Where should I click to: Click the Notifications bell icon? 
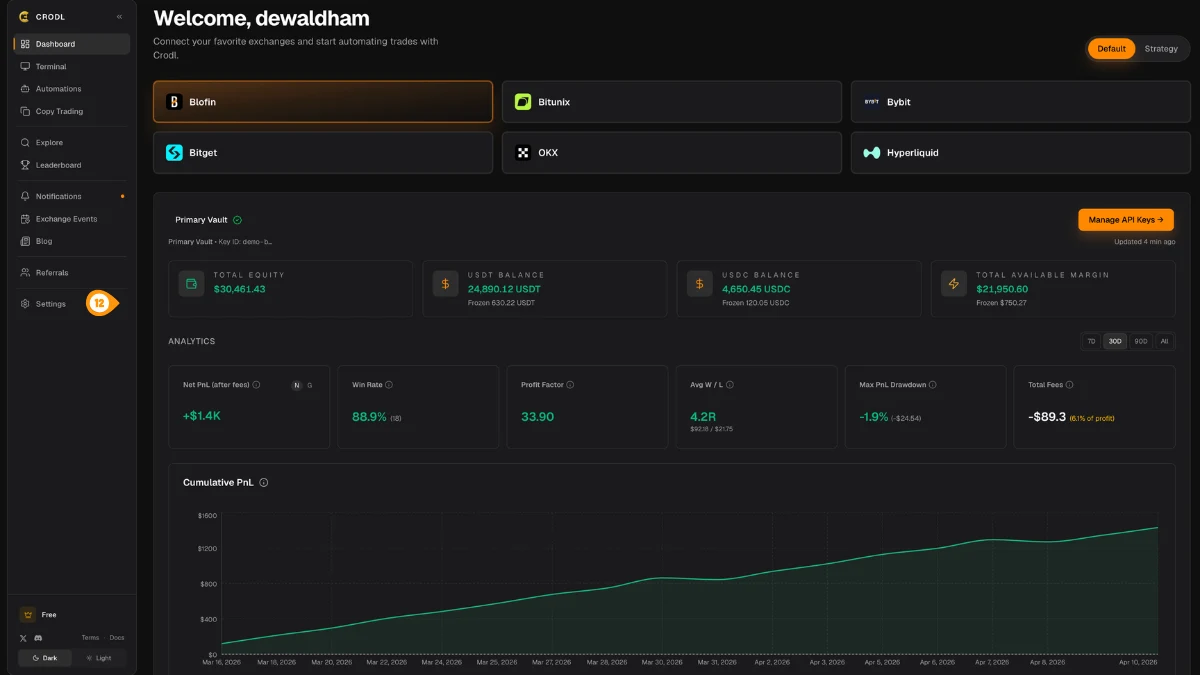[x=25, y=196]
